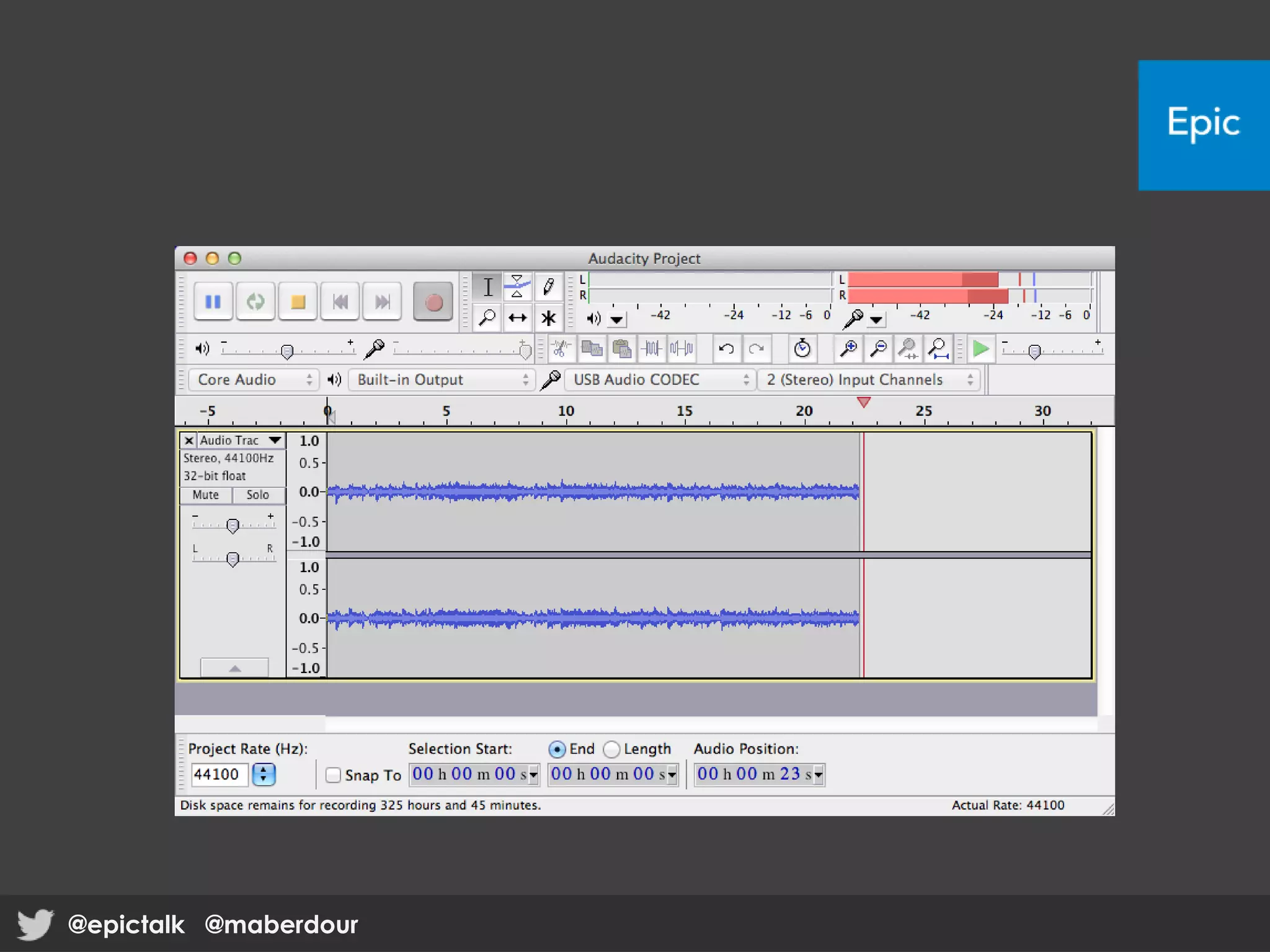Click the Record button
This screenshot has height=952, width=1270.
coord(433,302)
